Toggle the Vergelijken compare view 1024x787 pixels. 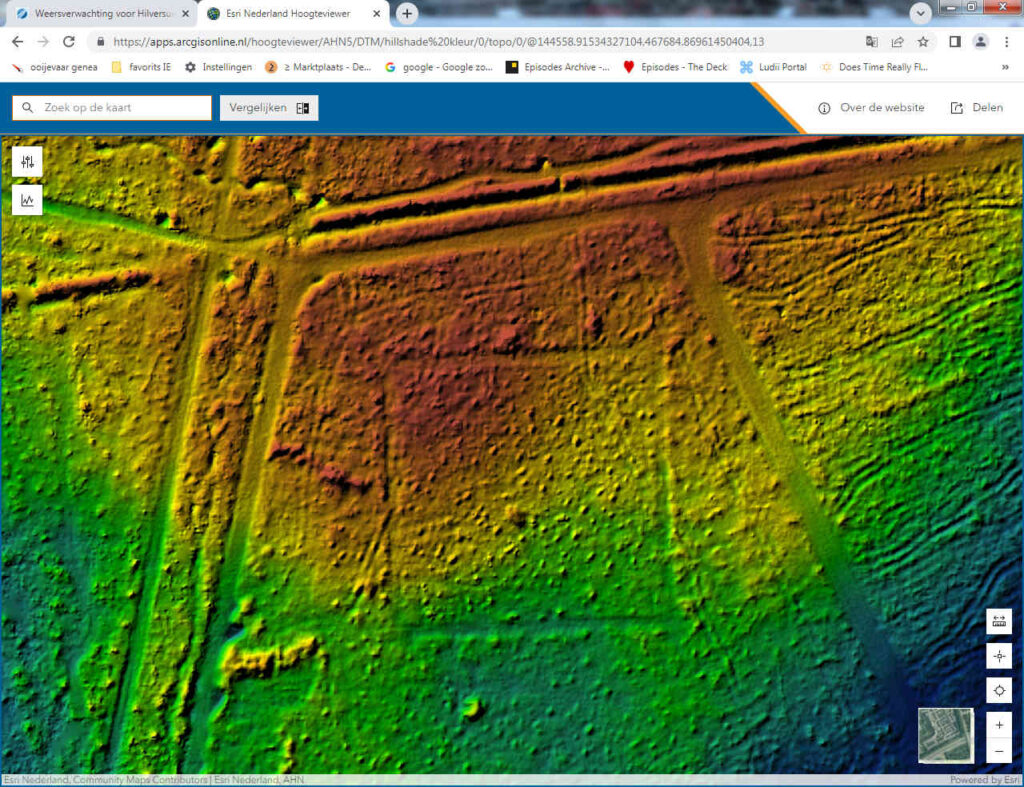tap(269, 108)
